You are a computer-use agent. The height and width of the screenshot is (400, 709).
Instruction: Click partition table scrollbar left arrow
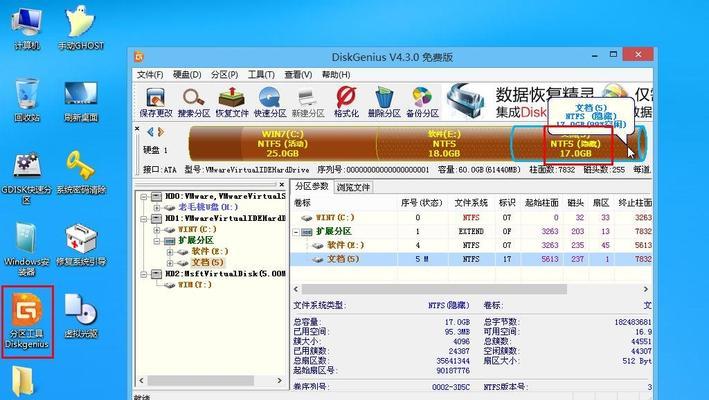296,289
